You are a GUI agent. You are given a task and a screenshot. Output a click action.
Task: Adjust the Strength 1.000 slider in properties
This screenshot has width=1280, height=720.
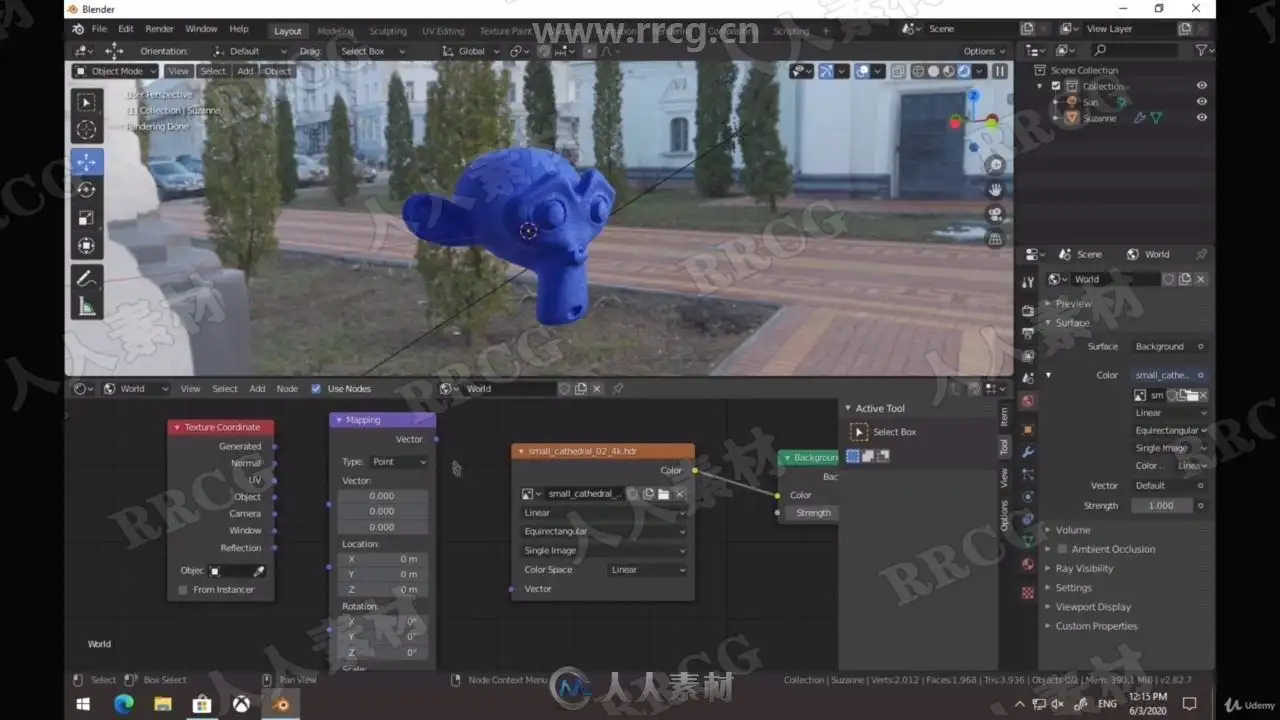(1161, 506)
